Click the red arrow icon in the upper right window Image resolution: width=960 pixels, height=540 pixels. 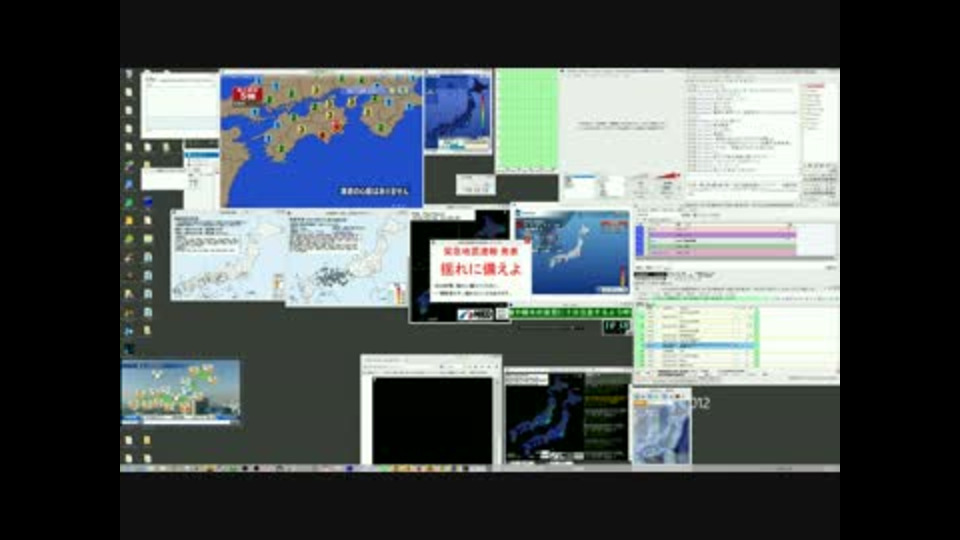669,176
